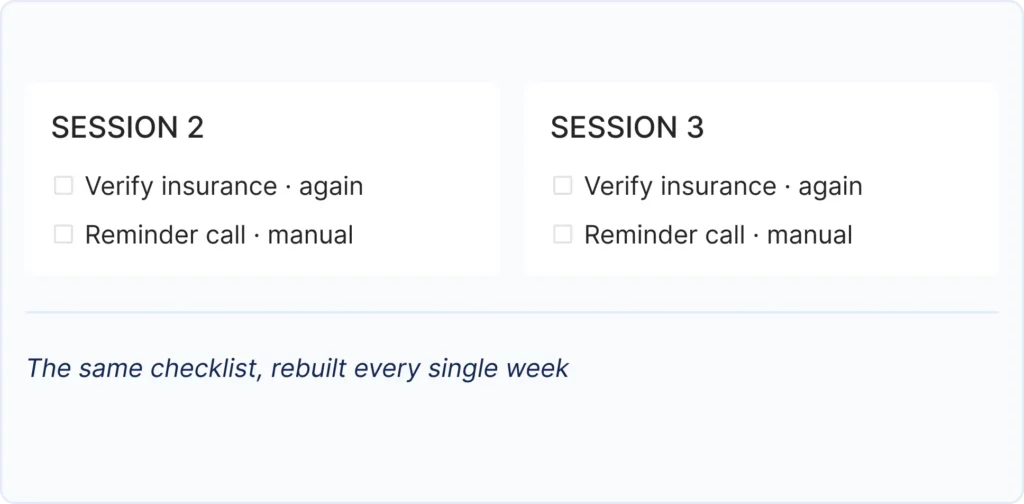The width and height of the screenshot is (1024, 504).
Task: Check Verify insurance box under Session 2
Action: [x=63, y=186]
